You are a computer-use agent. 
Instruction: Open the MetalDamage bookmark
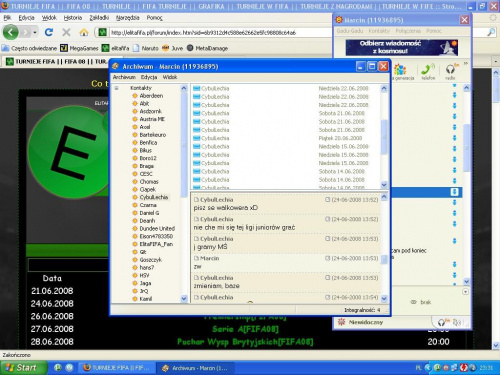207,48
